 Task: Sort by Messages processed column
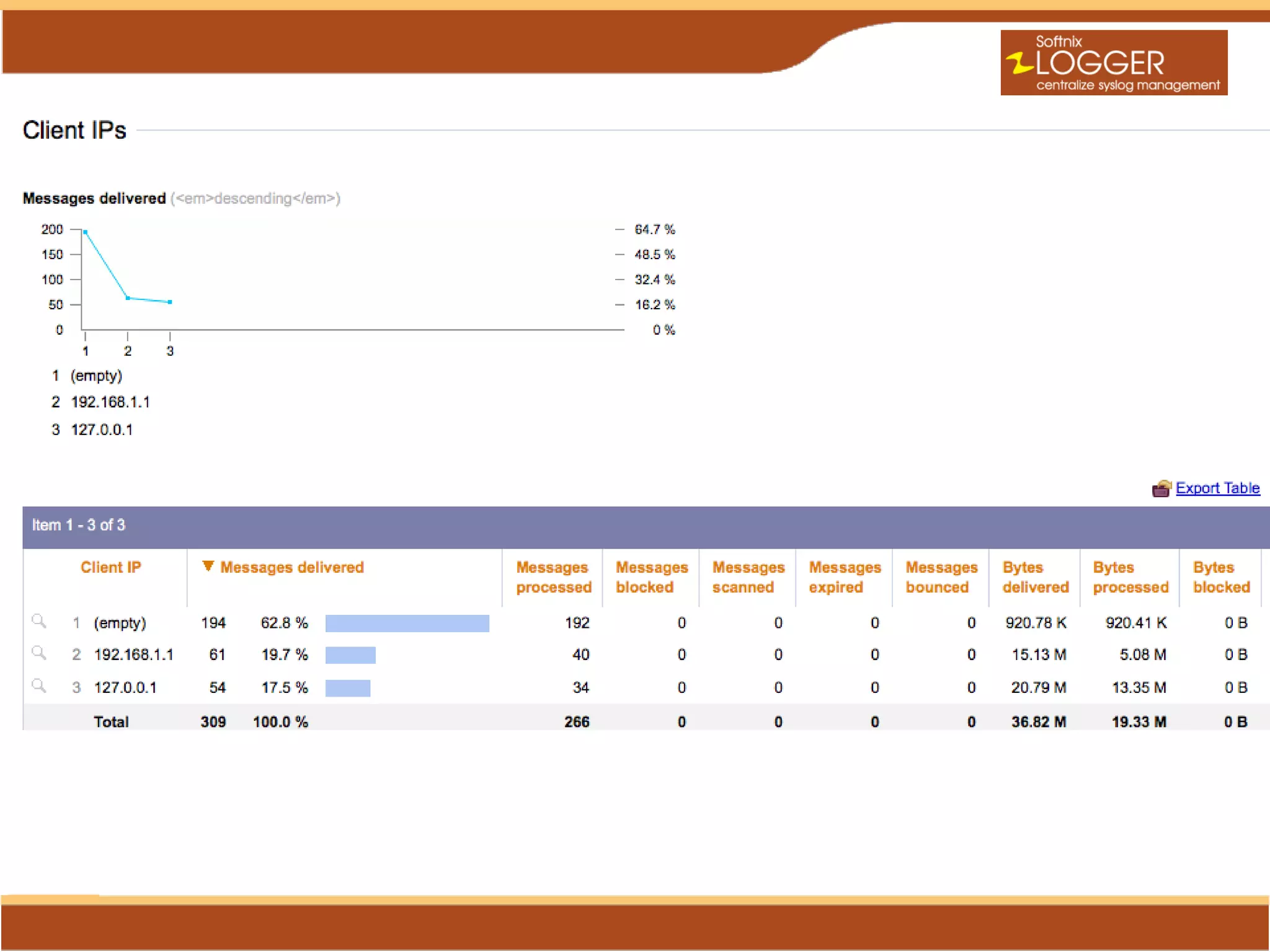[x=553, y=577]
